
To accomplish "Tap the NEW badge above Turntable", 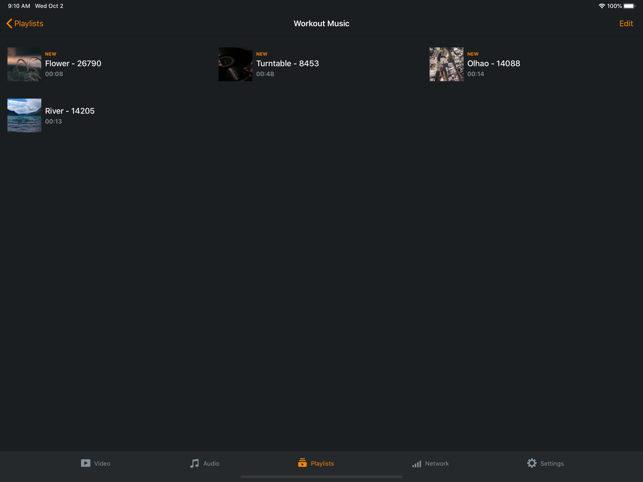I will 262,54.
